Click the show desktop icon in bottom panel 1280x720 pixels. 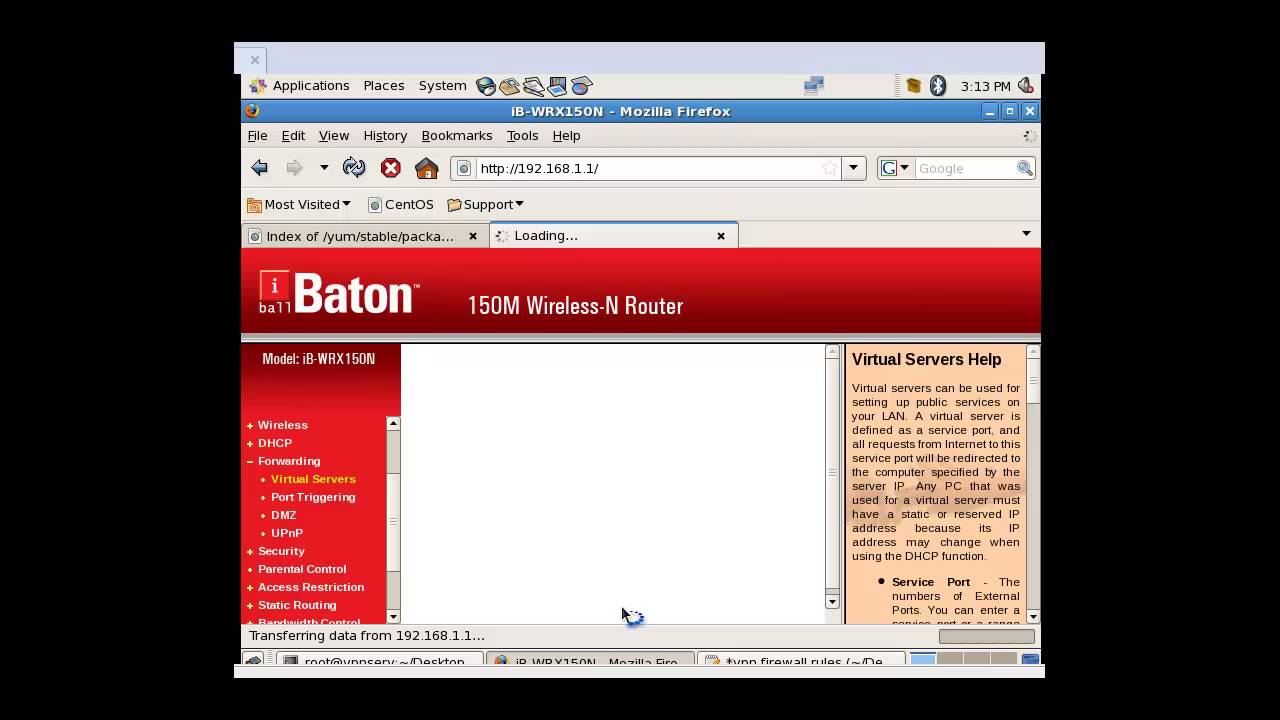click(x=253, y=660)
